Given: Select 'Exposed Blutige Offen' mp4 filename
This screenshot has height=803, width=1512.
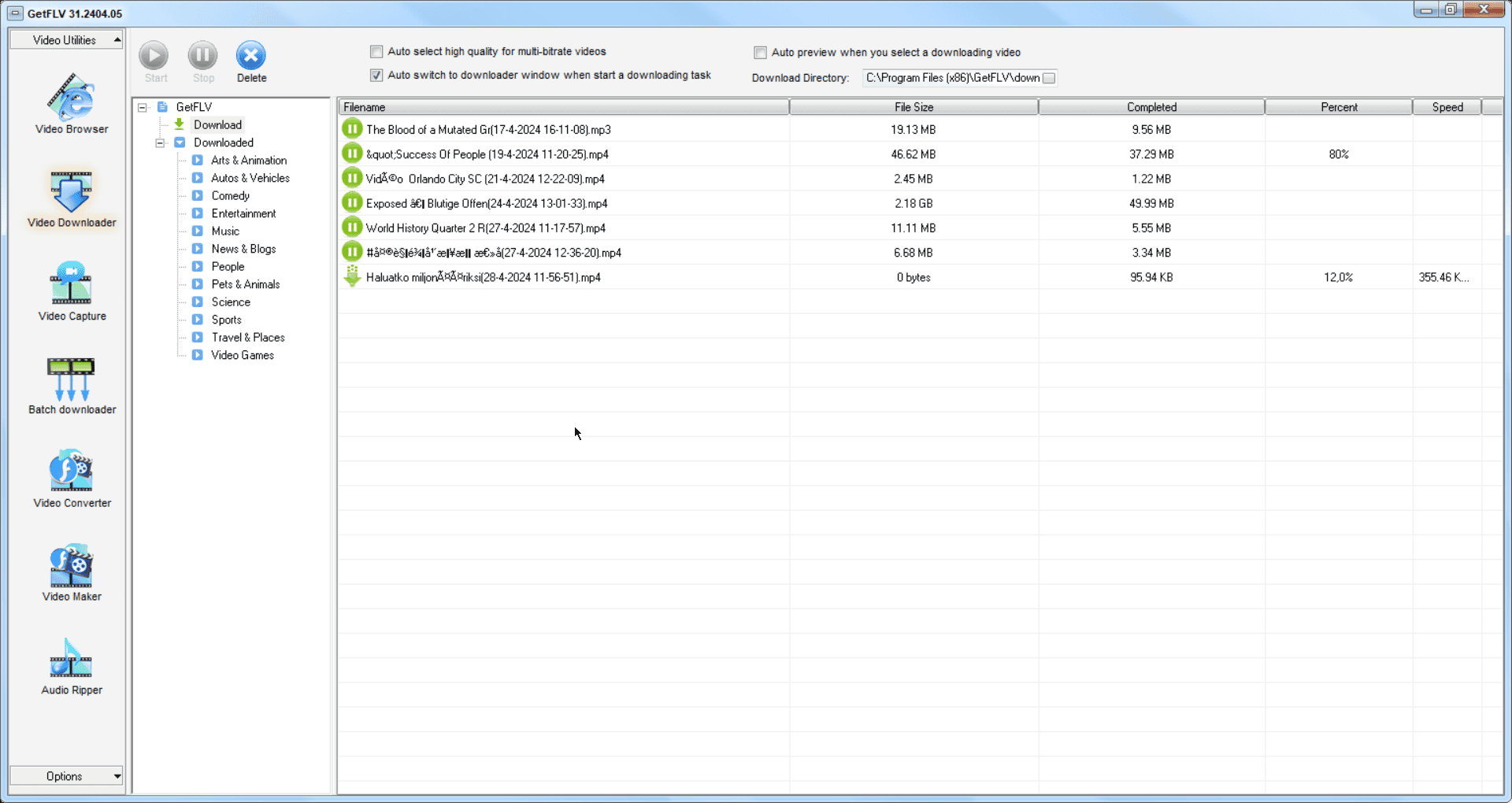Looking at the screenshot, I should point(487,203).
